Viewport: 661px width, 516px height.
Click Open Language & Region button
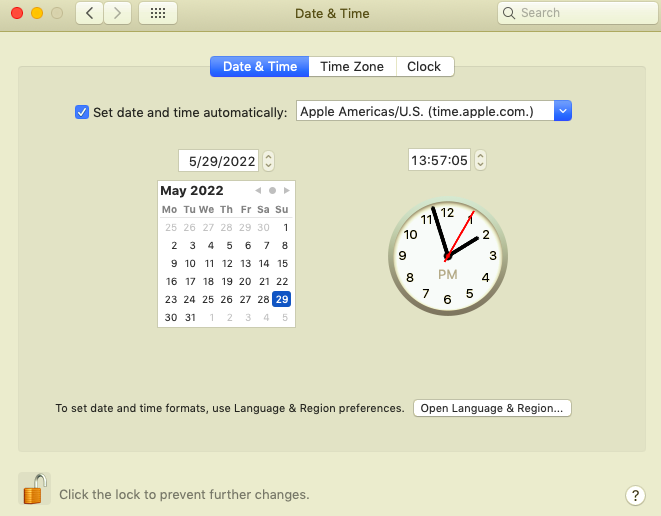[x=492, y=408]
